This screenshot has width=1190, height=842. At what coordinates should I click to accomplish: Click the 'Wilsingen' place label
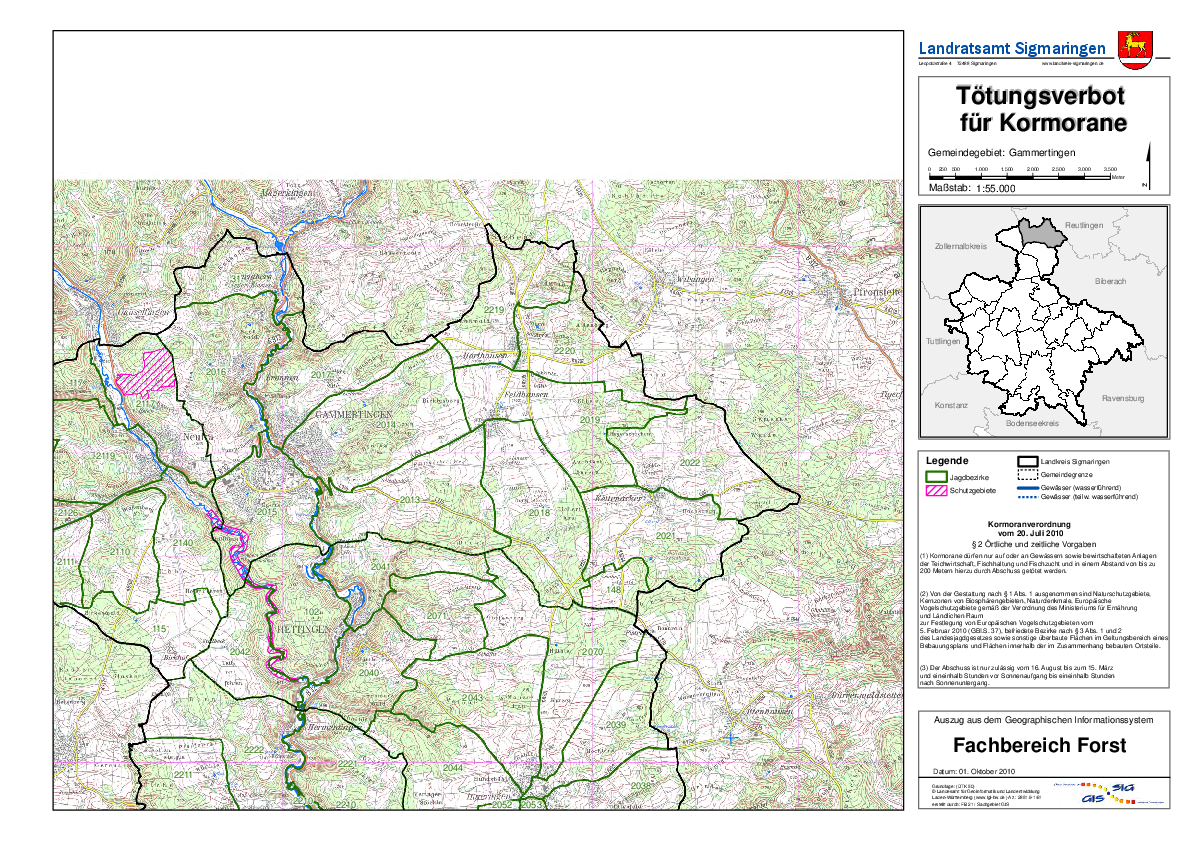click(x=695, y=279)
